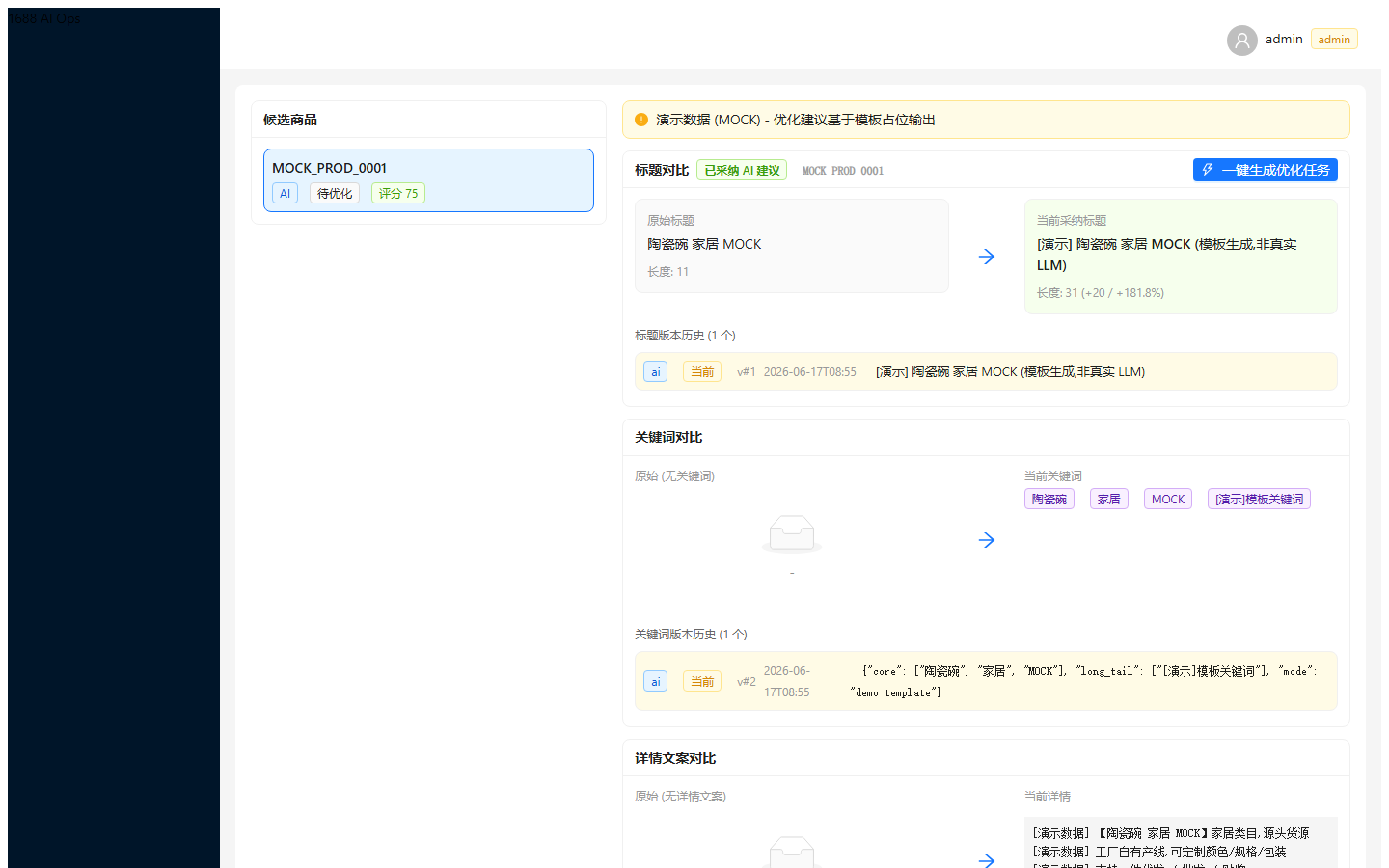
Task: Click the orange admin role badge
Action: pyautogui.click(x=1334, y=40)
